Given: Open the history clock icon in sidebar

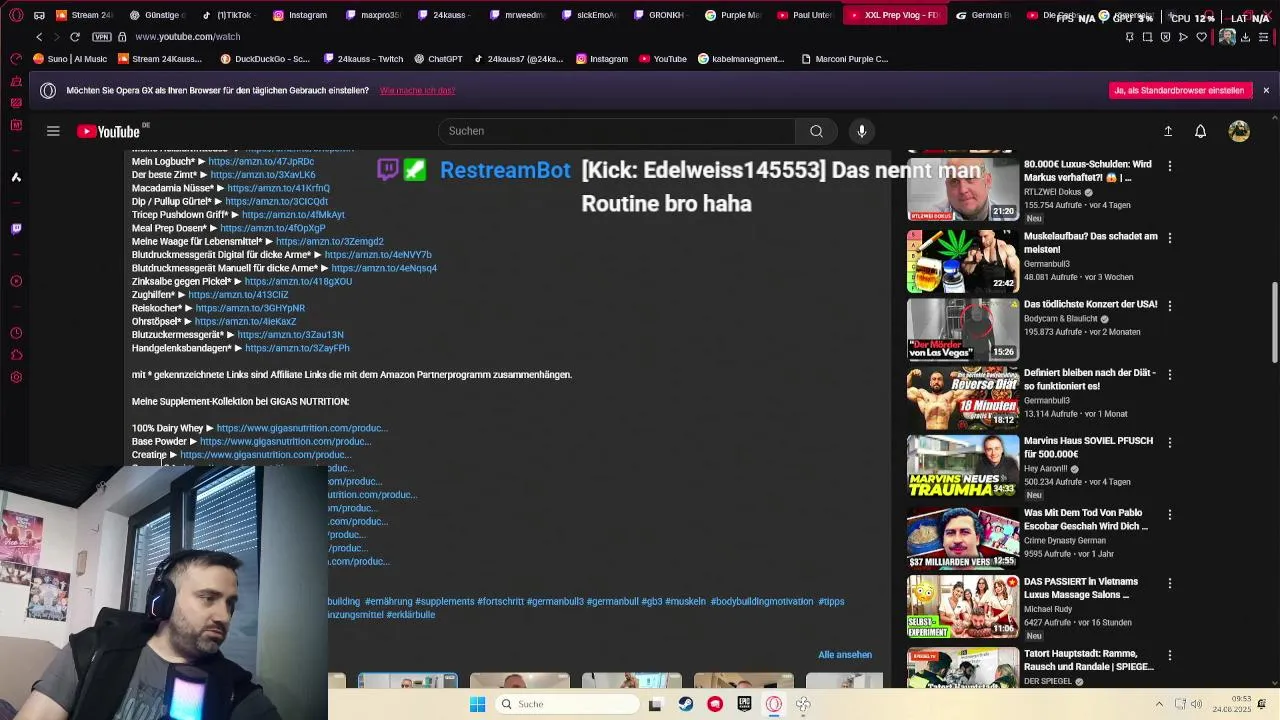Looking at the screenshot, I should tap(16, 333).
